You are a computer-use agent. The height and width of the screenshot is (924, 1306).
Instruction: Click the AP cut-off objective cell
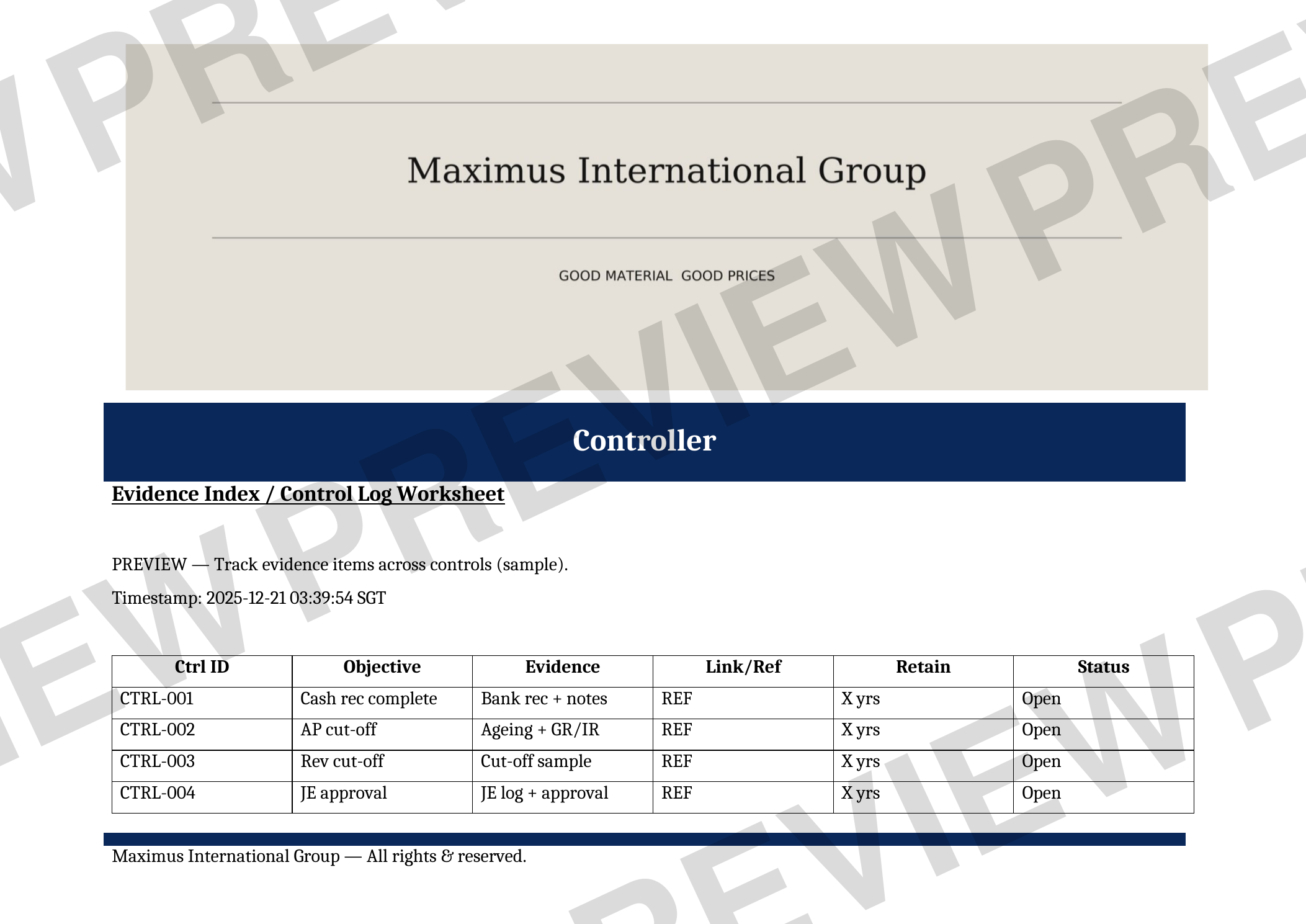click(x=339, y=730)
